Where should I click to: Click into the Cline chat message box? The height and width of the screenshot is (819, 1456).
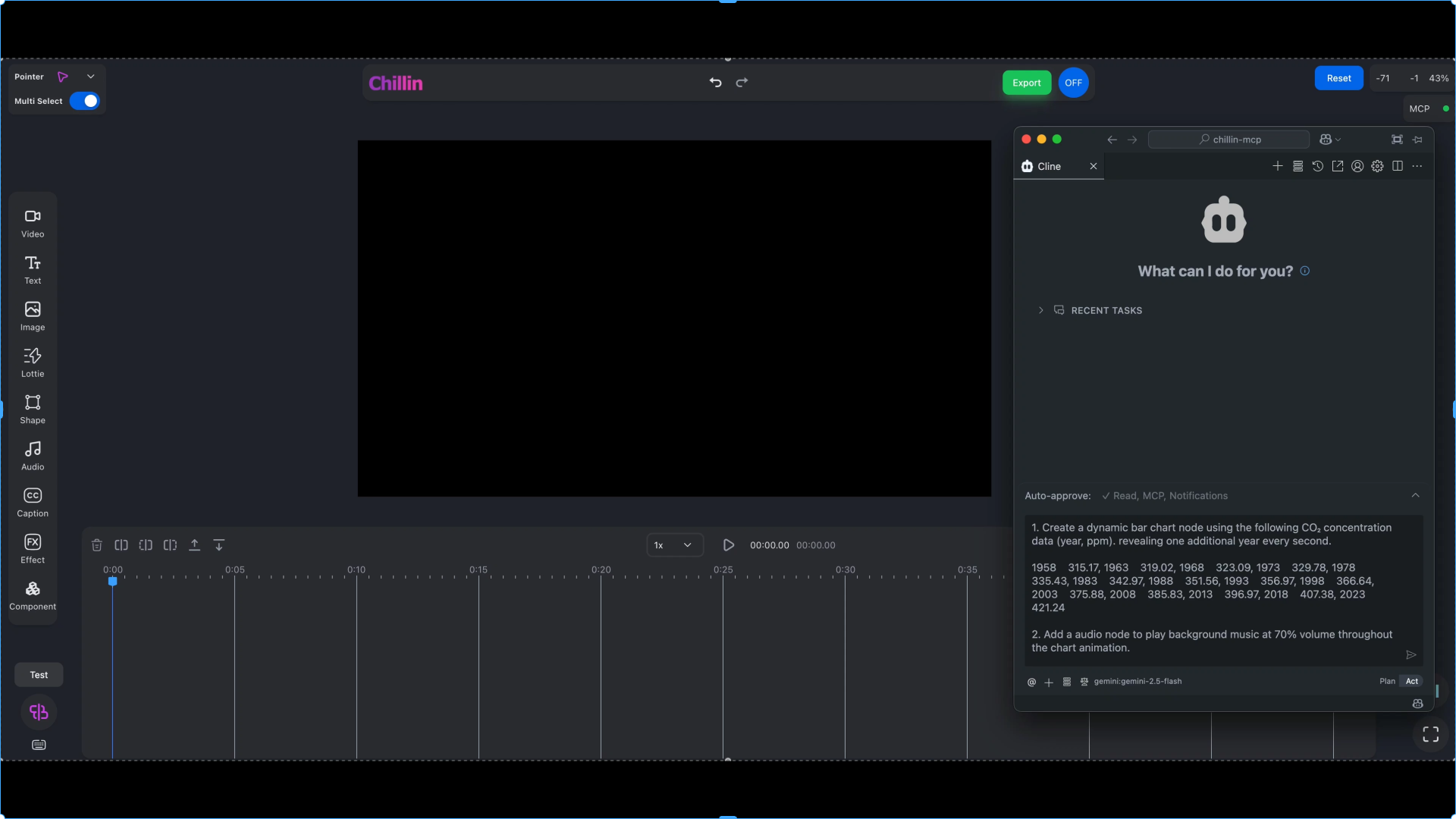[1223, 591]
